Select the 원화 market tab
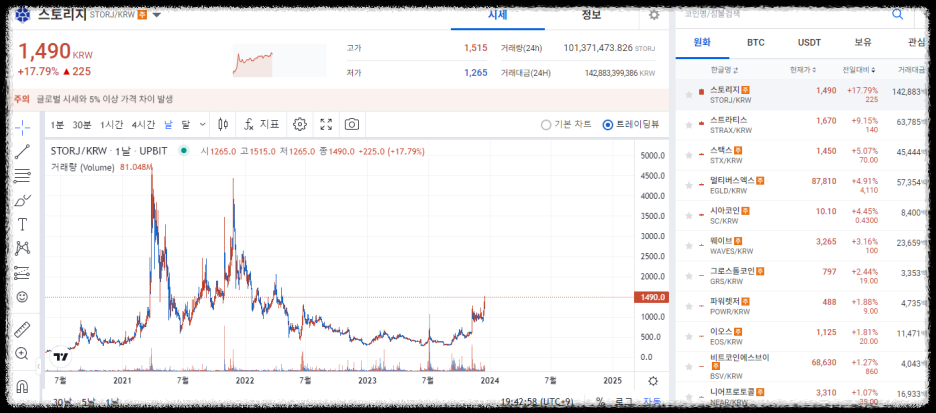This screenshot has height=413, width=936. point(702,42)
